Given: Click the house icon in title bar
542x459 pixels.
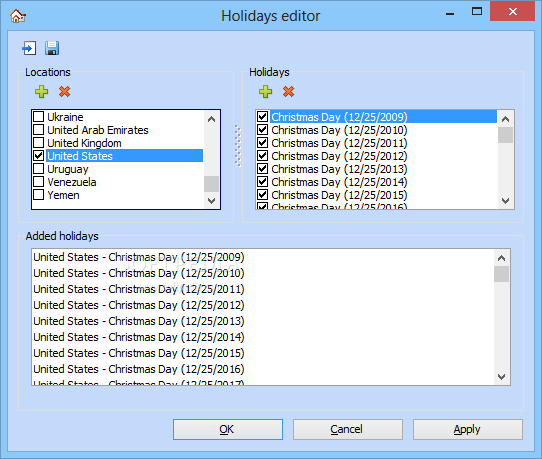Looking at the screenshot, I should pos(18,16).
